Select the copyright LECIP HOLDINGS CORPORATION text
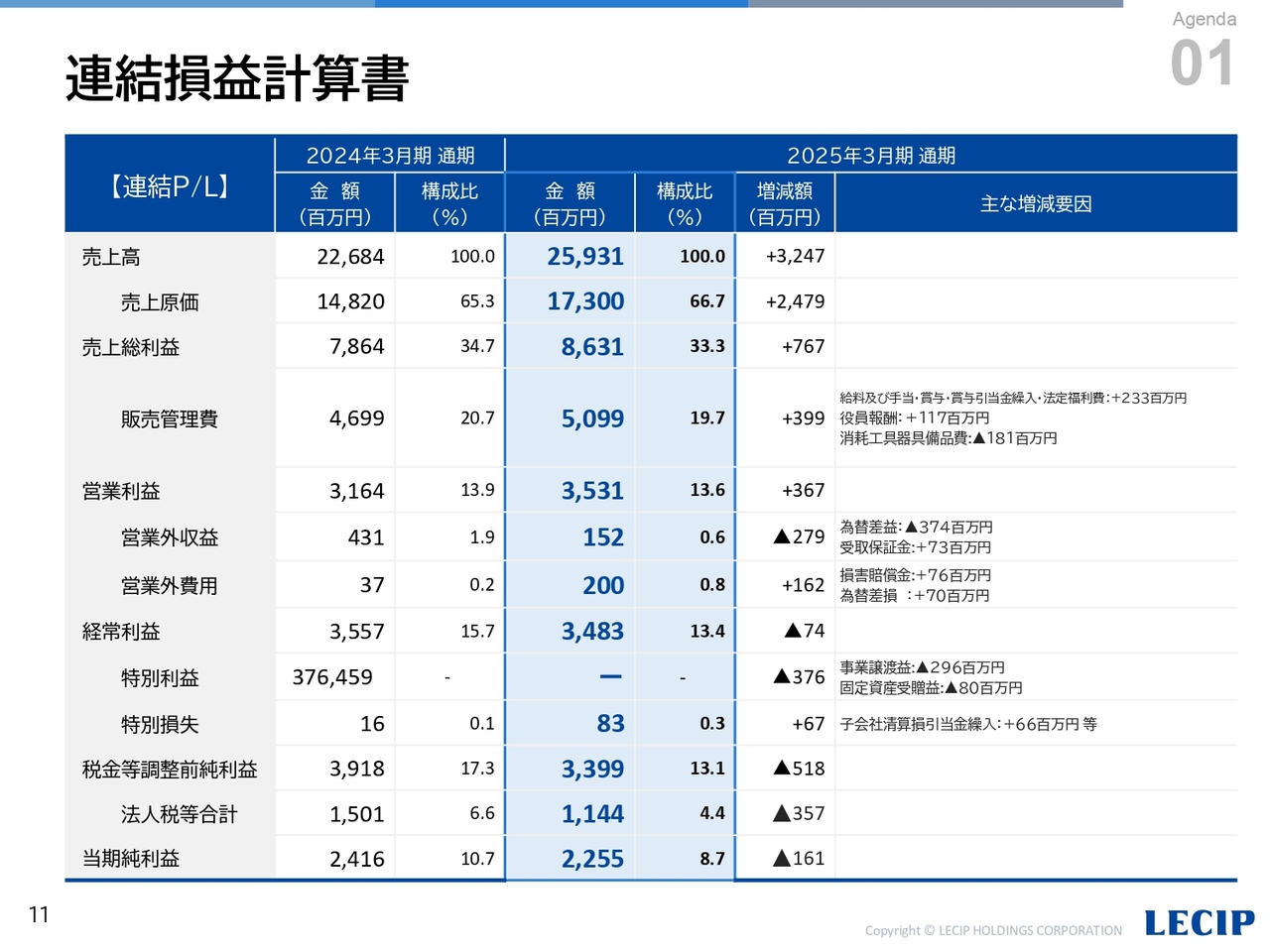Viewport: 1270px width, 952px height. tap(993, 930)
